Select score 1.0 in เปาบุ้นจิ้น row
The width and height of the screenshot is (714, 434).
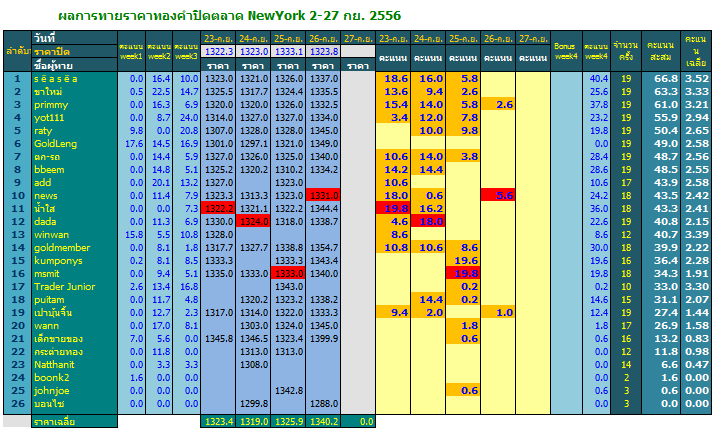pos(498,313)
